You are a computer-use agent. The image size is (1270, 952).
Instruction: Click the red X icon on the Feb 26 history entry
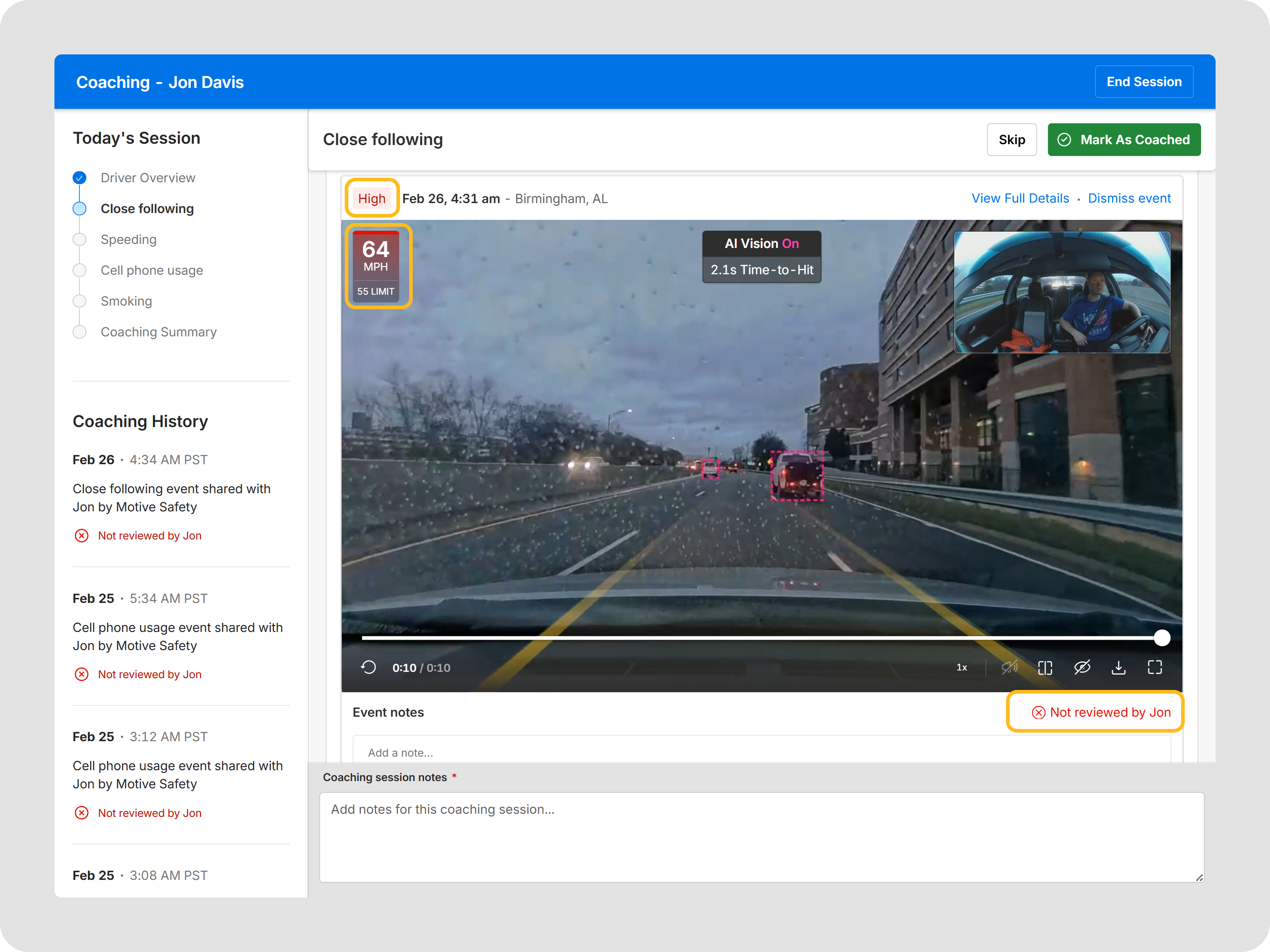pos(82,535)
